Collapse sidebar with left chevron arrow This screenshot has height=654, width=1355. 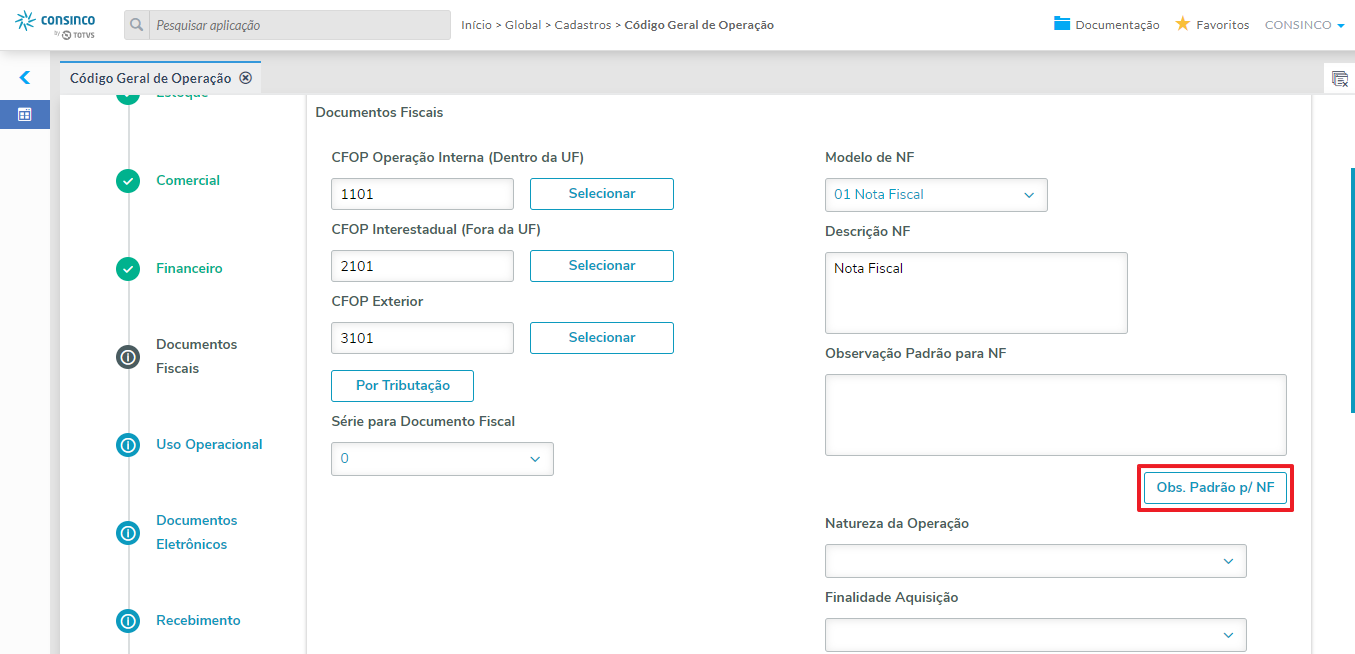click(x=25, y=77)
